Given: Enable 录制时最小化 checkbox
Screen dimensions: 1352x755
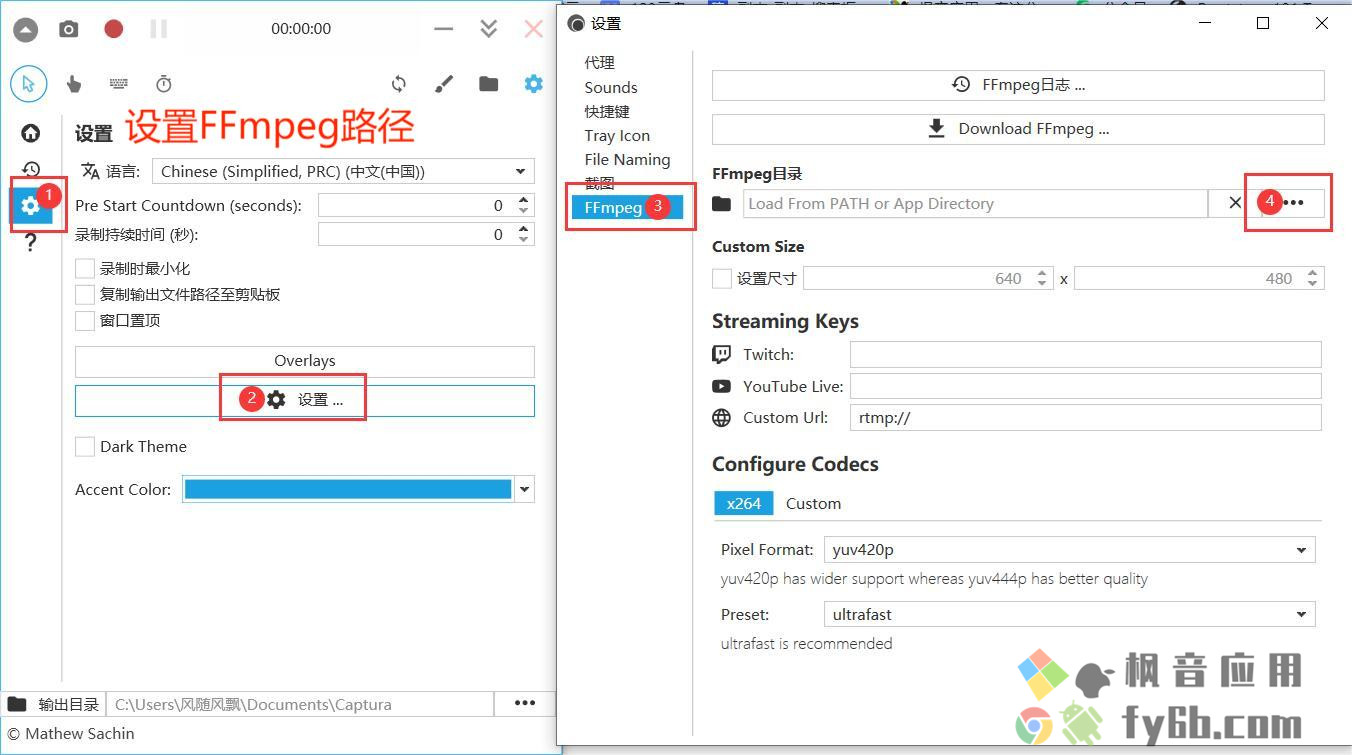Looking at the screenshot, I should coord(85,268).
